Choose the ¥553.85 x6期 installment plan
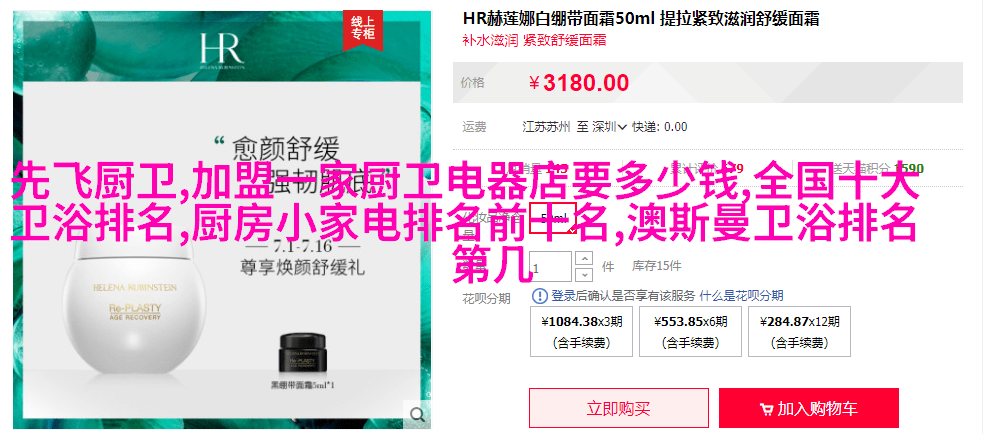The height and width of the screenshot is (434, 984). [x=690, y=332]
